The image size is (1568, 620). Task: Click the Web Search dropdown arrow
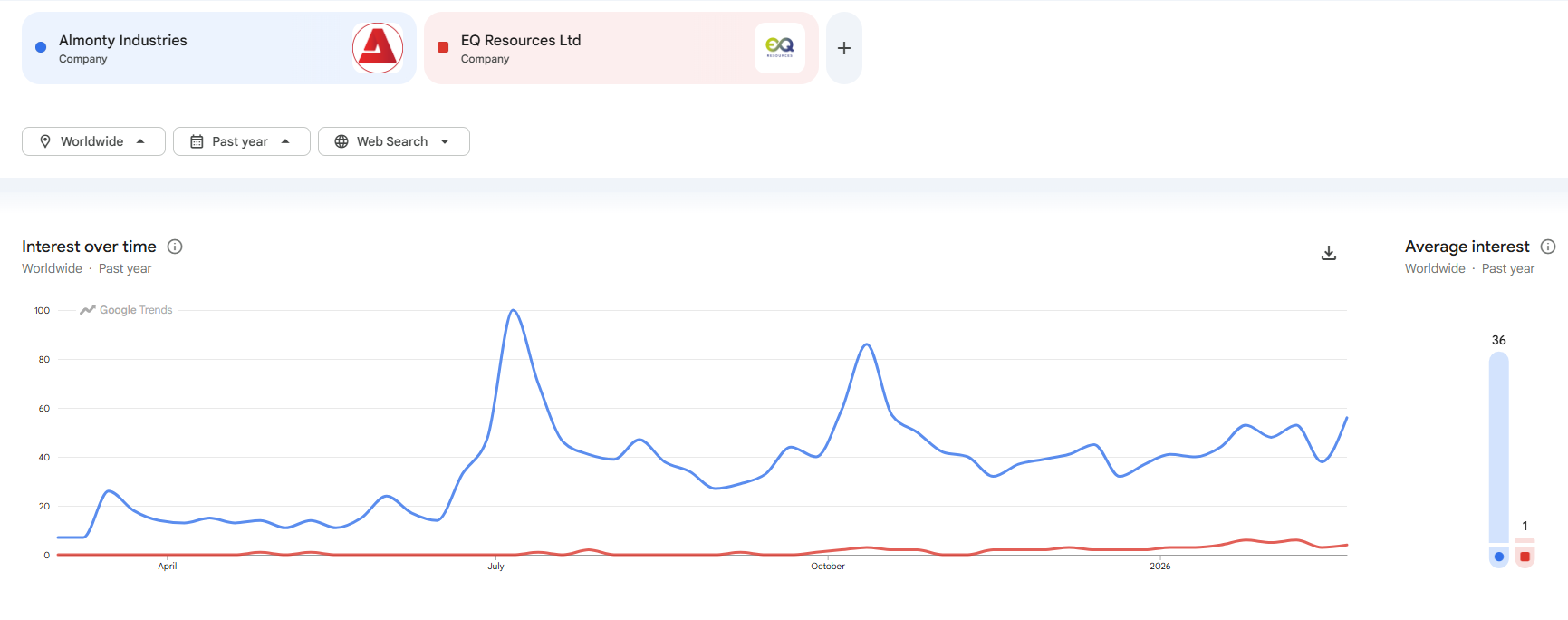coord(445,141)
